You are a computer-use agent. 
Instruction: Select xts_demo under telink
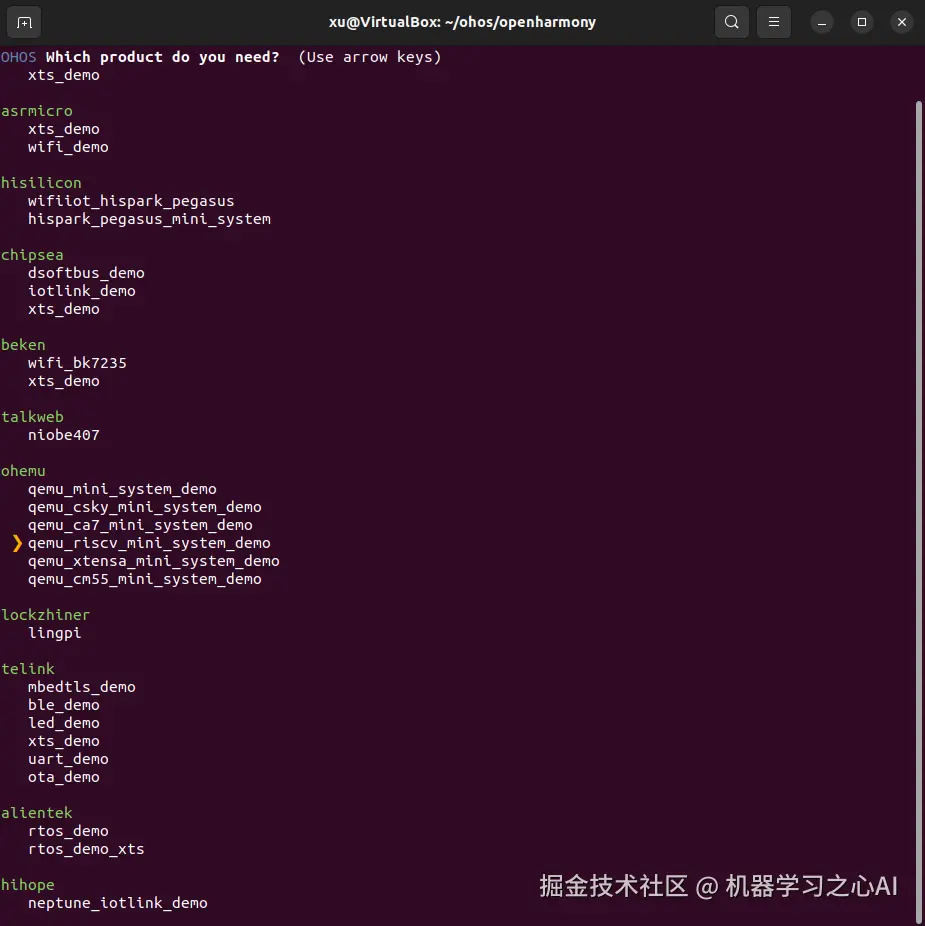[63, 741]
